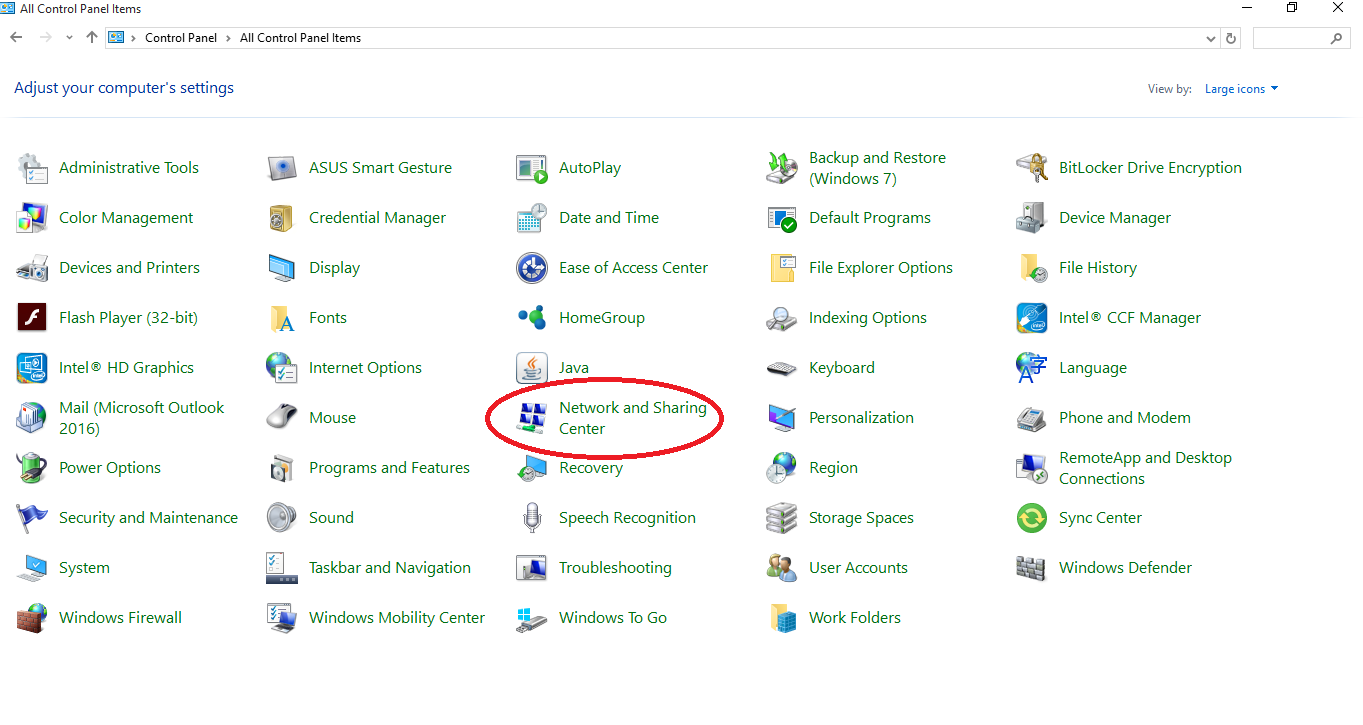This screenshot has width=1363, height=725.
Task: Open the recent locations dropdown arrow
Action: tap(69, 38)
